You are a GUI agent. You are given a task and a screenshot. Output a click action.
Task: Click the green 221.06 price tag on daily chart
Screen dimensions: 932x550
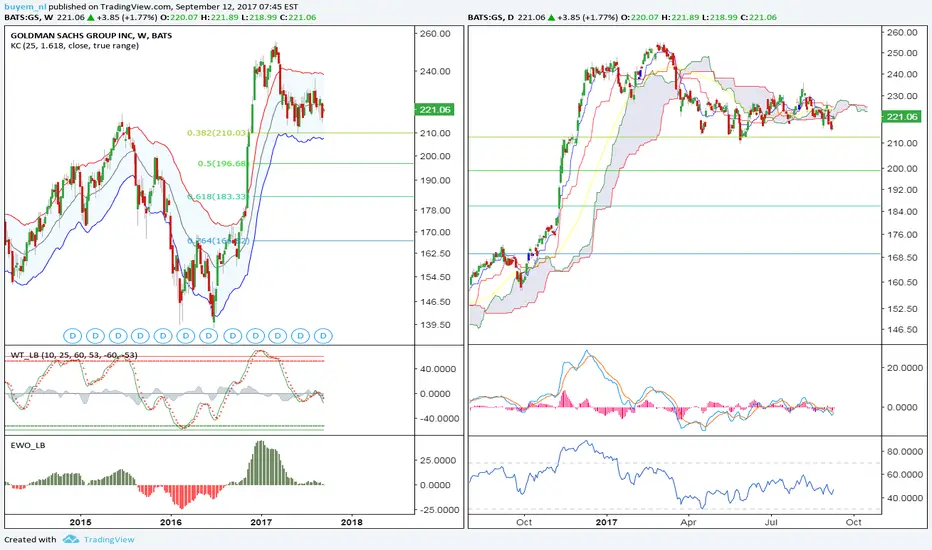pyautogui.click(x=902, y=117)
